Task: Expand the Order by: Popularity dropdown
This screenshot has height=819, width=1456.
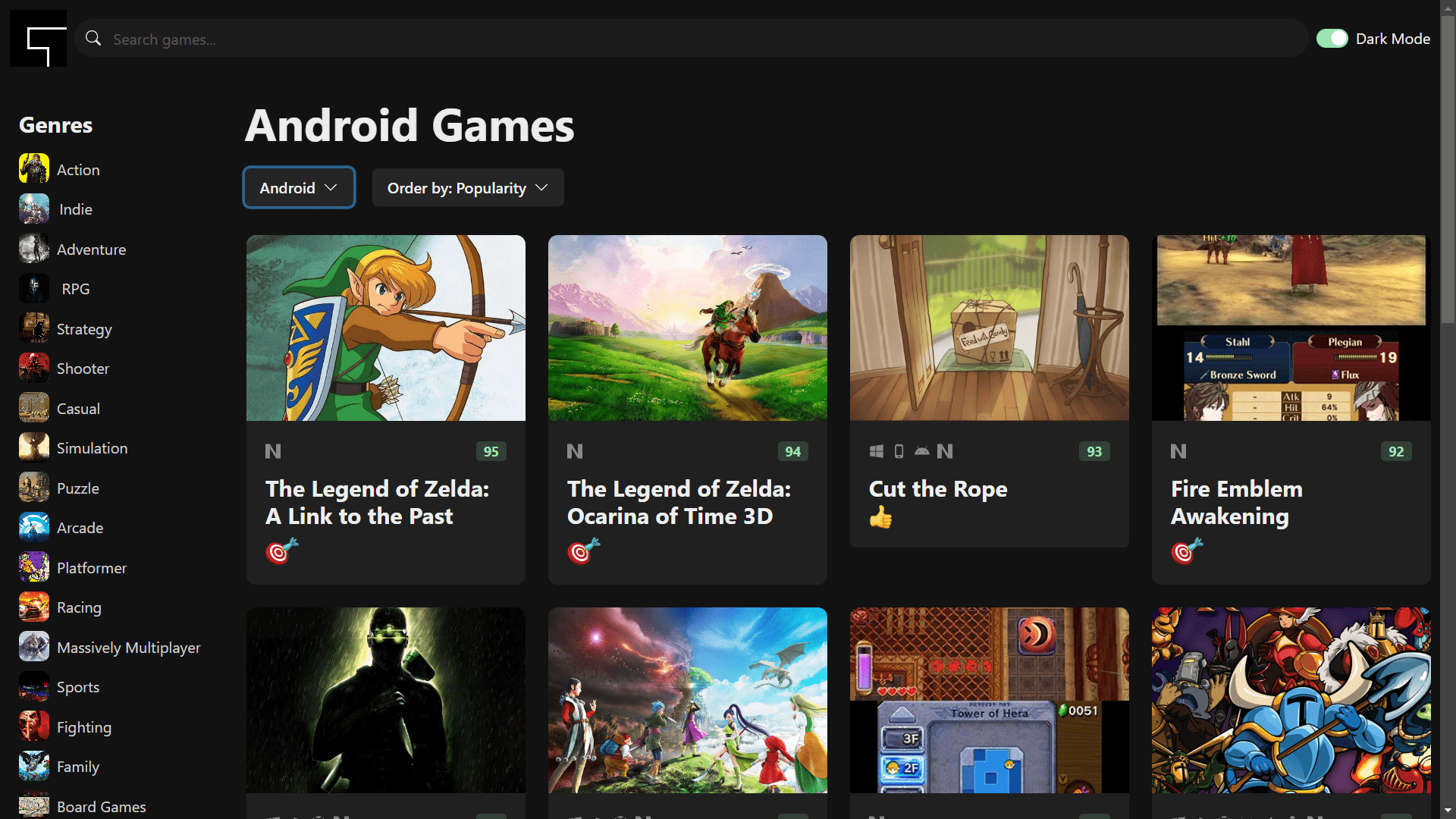Action: pyautogui.click(x=468, y=187)
